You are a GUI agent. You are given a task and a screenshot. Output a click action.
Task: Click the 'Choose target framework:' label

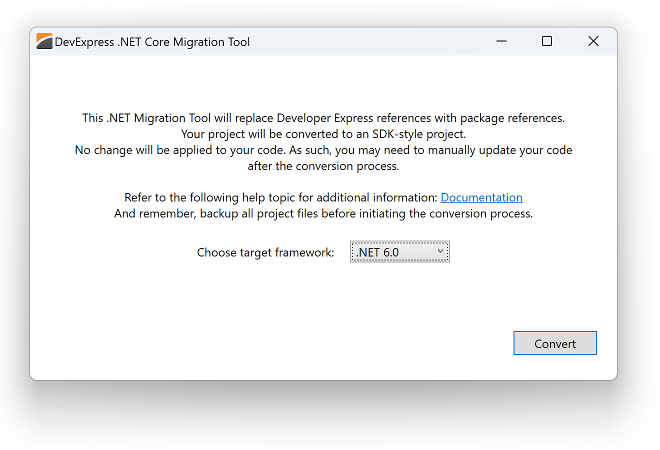[265, 253]
